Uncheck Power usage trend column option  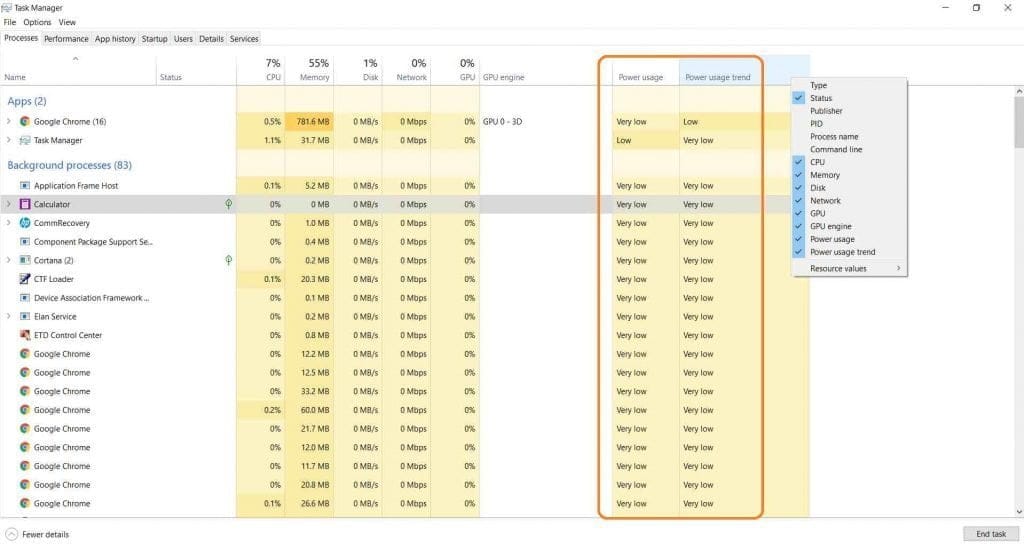tap(842, 252)
